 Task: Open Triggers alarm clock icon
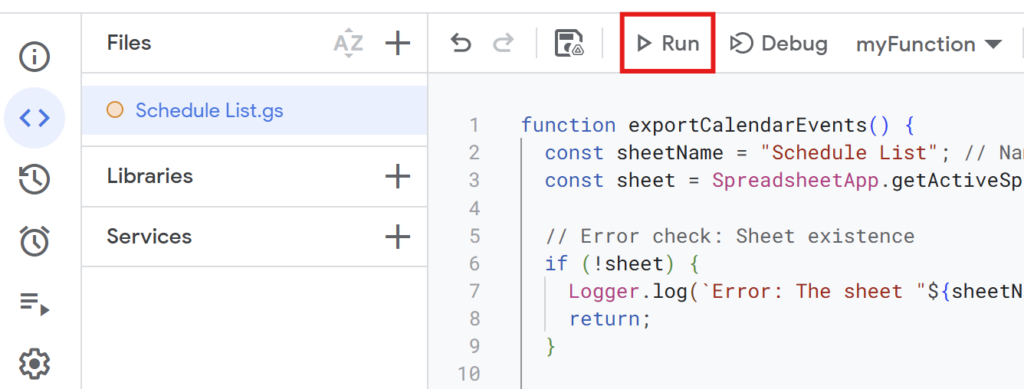(35, 240)
